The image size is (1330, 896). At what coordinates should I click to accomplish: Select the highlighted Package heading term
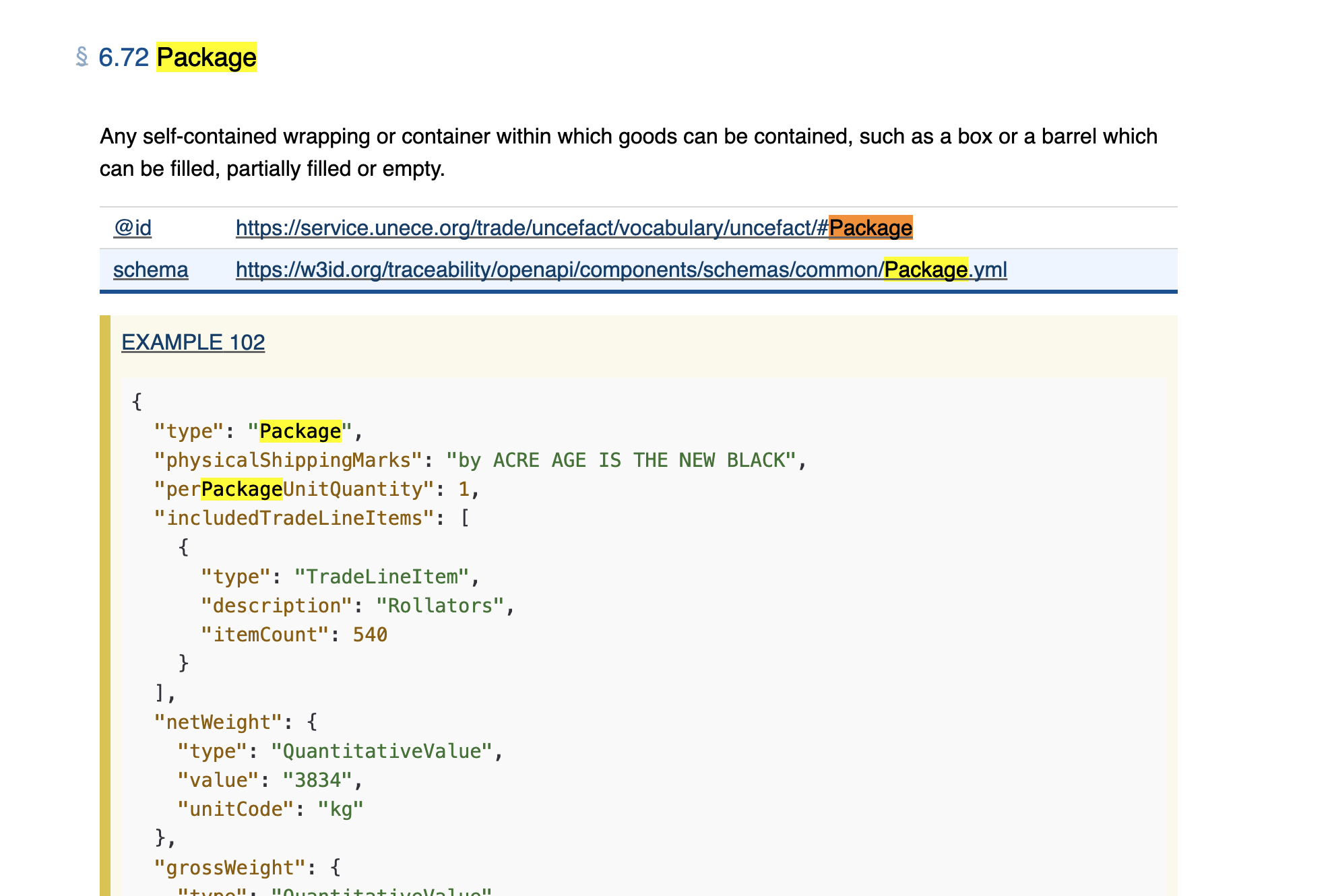(x=205, y=58)
